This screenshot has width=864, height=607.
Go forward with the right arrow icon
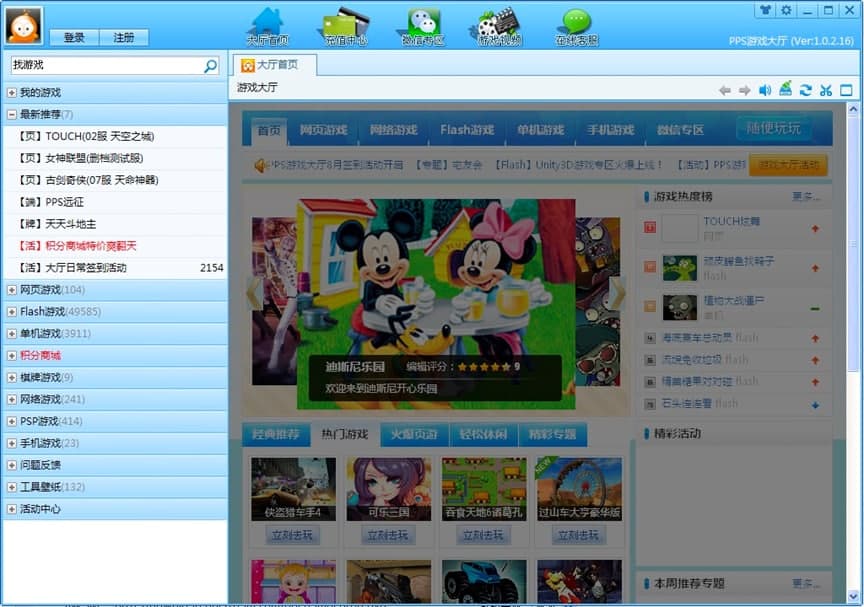coord(744,90)
